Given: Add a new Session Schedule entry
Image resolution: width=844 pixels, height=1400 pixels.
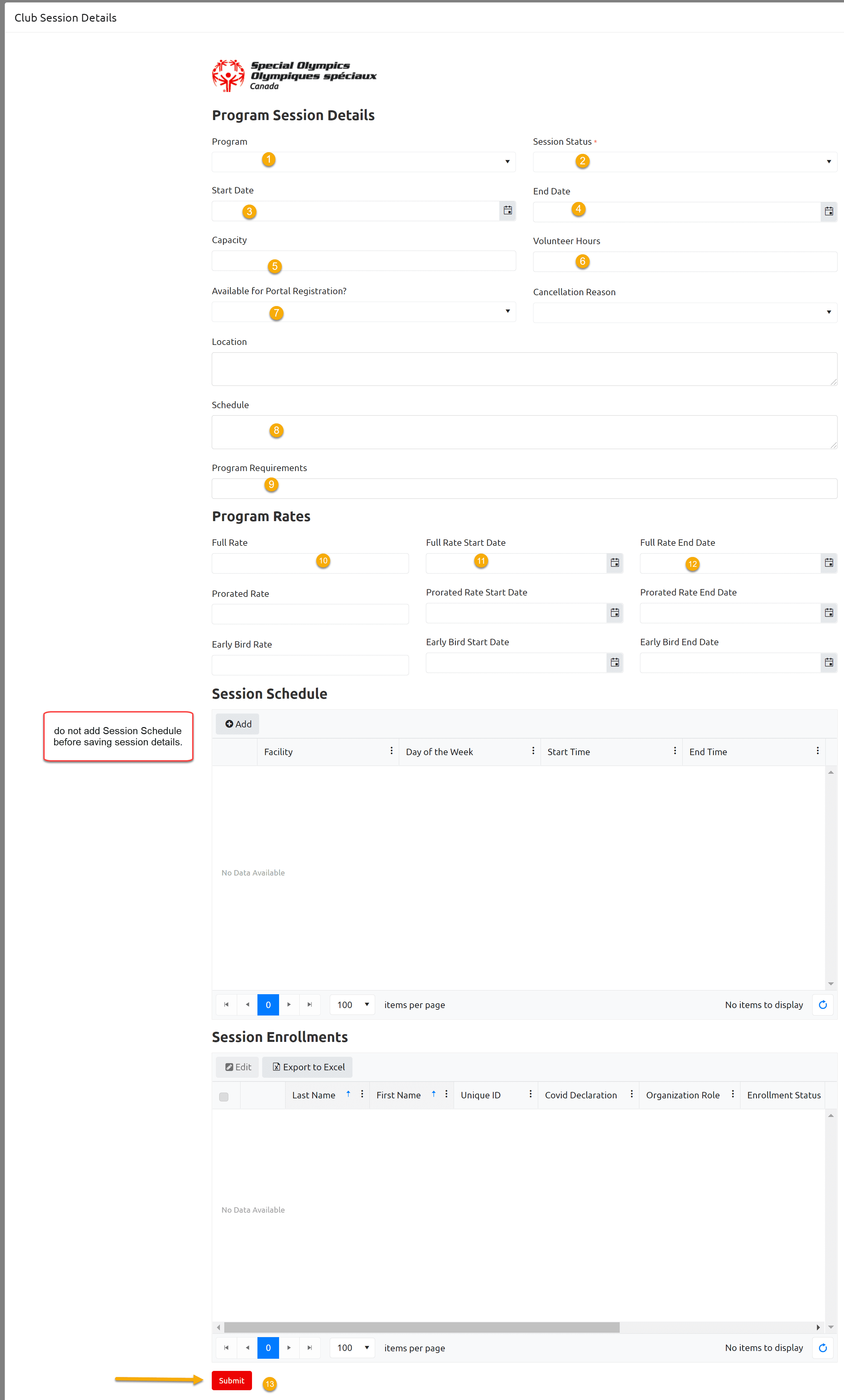Looking at the screenshot, I should coord(237,724).
